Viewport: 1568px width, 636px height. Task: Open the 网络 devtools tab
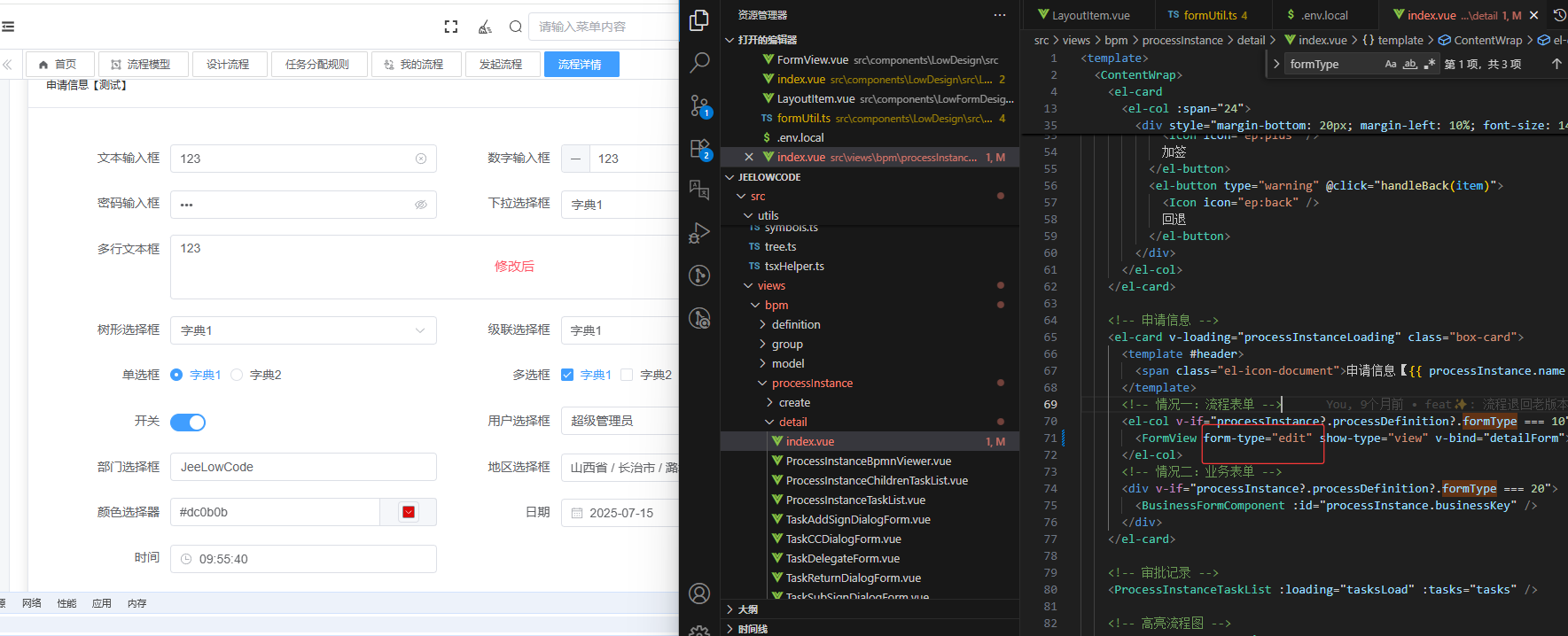[32, 603]
